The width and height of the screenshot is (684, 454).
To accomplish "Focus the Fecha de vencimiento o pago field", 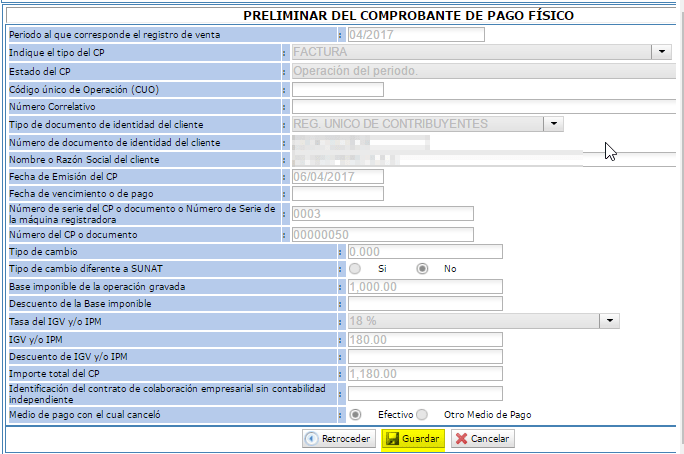I will click(337, 194).
